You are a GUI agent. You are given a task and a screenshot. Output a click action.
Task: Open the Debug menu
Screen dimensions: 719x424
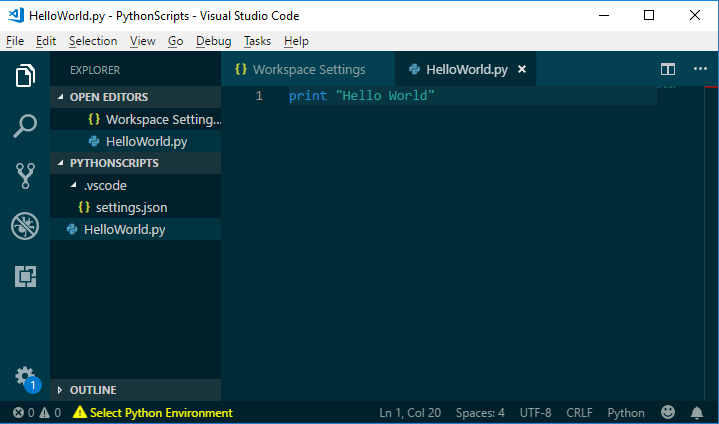(214, 41)
